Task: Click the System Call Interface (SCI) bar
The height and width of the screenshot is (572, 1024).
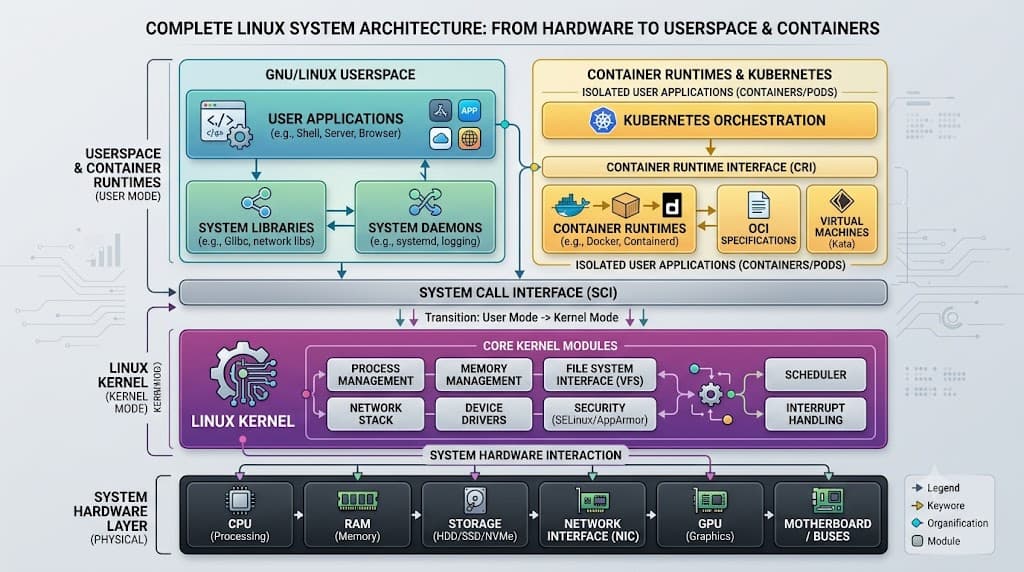Action: tap(533, 293)
